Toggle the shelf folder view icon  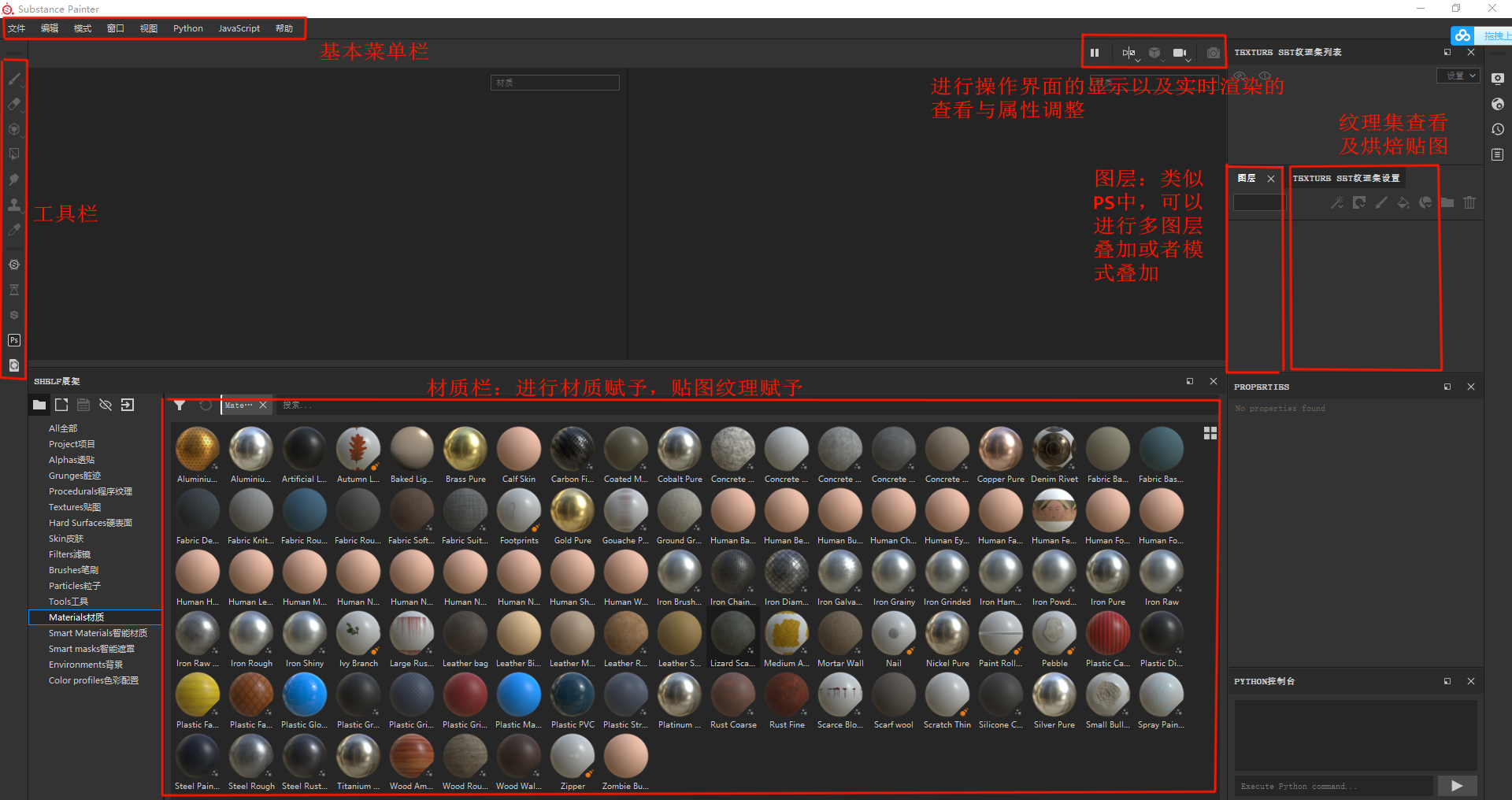pos(39,405)
